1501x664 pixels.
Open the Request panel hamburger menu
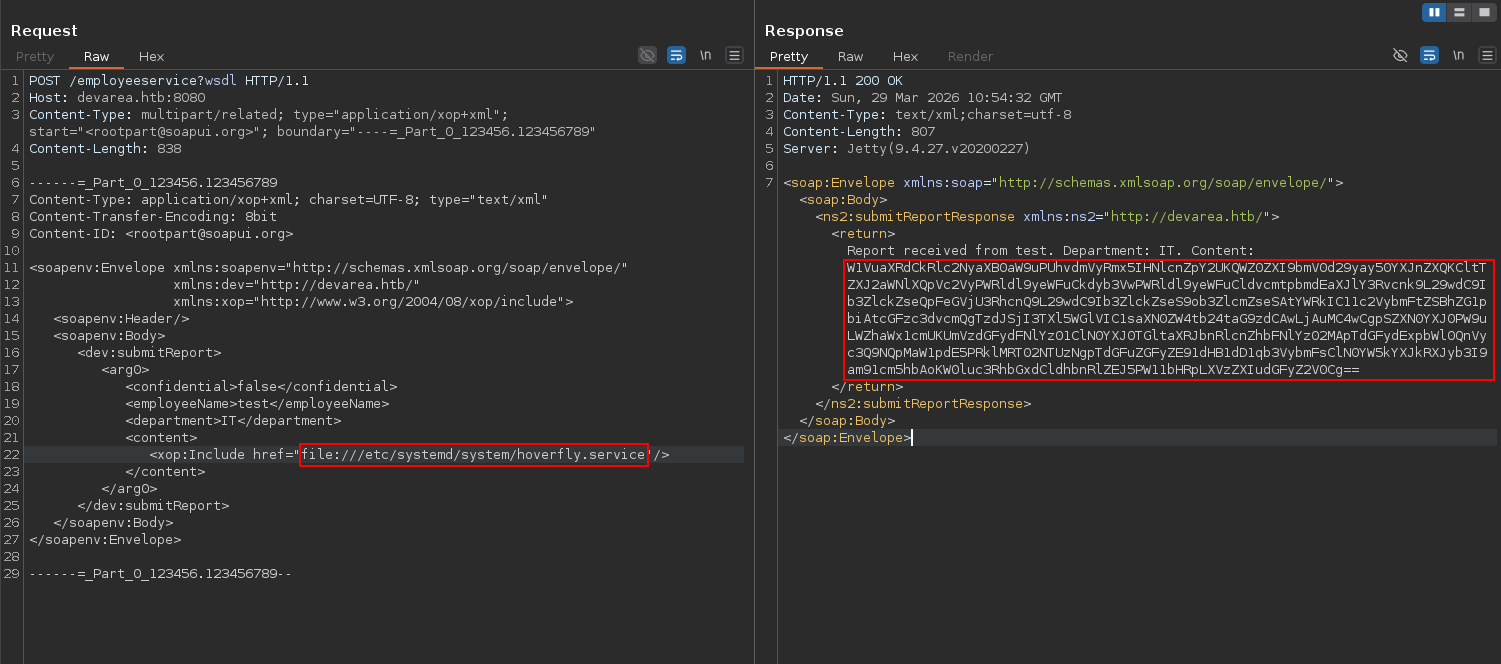point(734,55)
